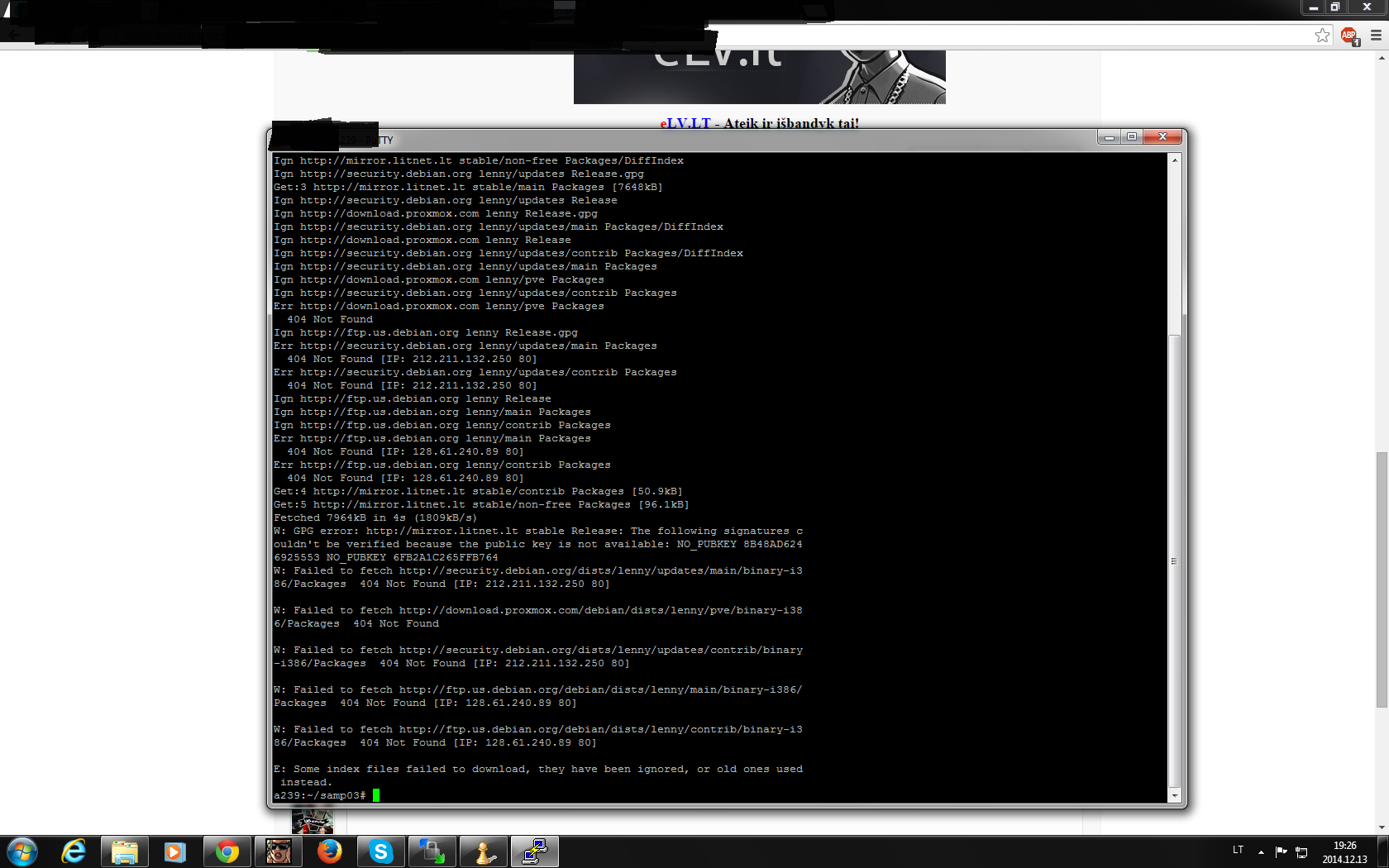
Task: Switch to the PuTTY taskbar icon
Action: 535,851
